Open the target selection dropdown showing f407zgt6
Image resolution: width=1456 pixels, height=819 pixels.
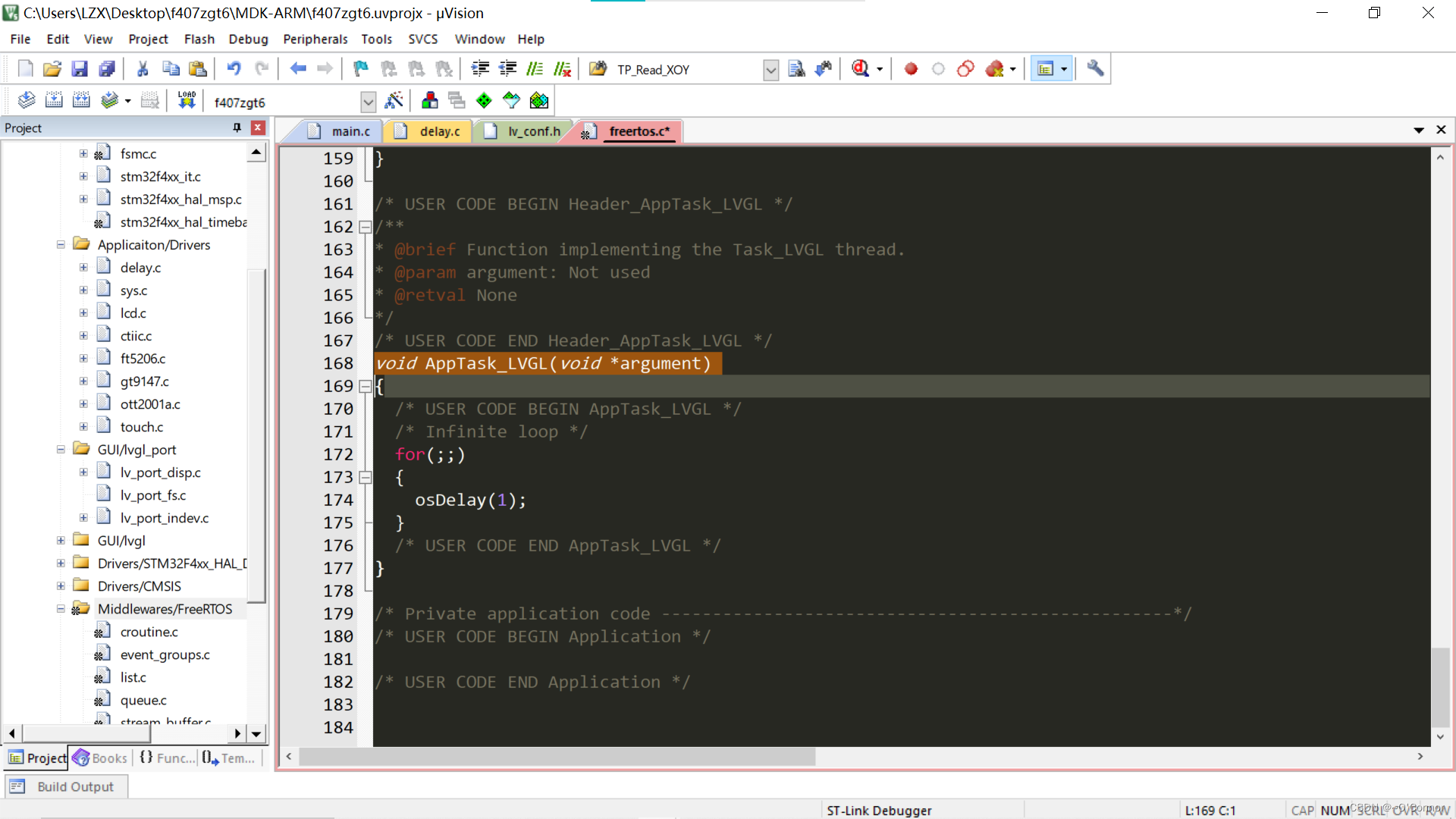pyautogui.click(x=369, y=101)
